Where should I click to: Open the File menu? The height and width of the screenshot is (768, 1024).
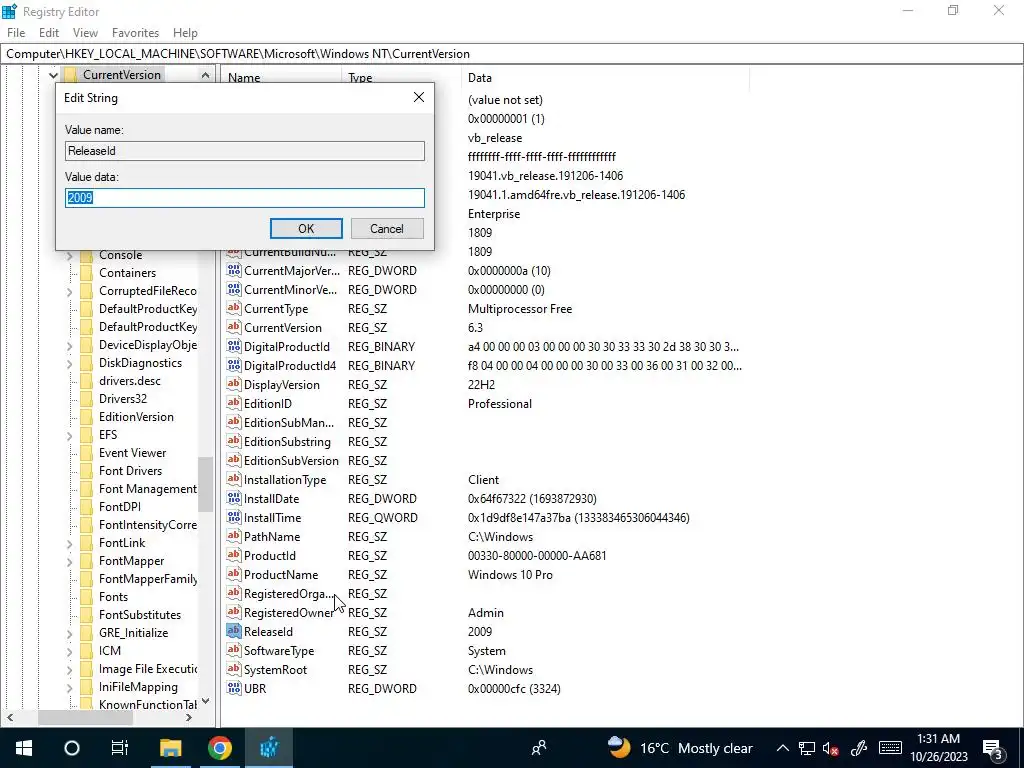[16, 33]
